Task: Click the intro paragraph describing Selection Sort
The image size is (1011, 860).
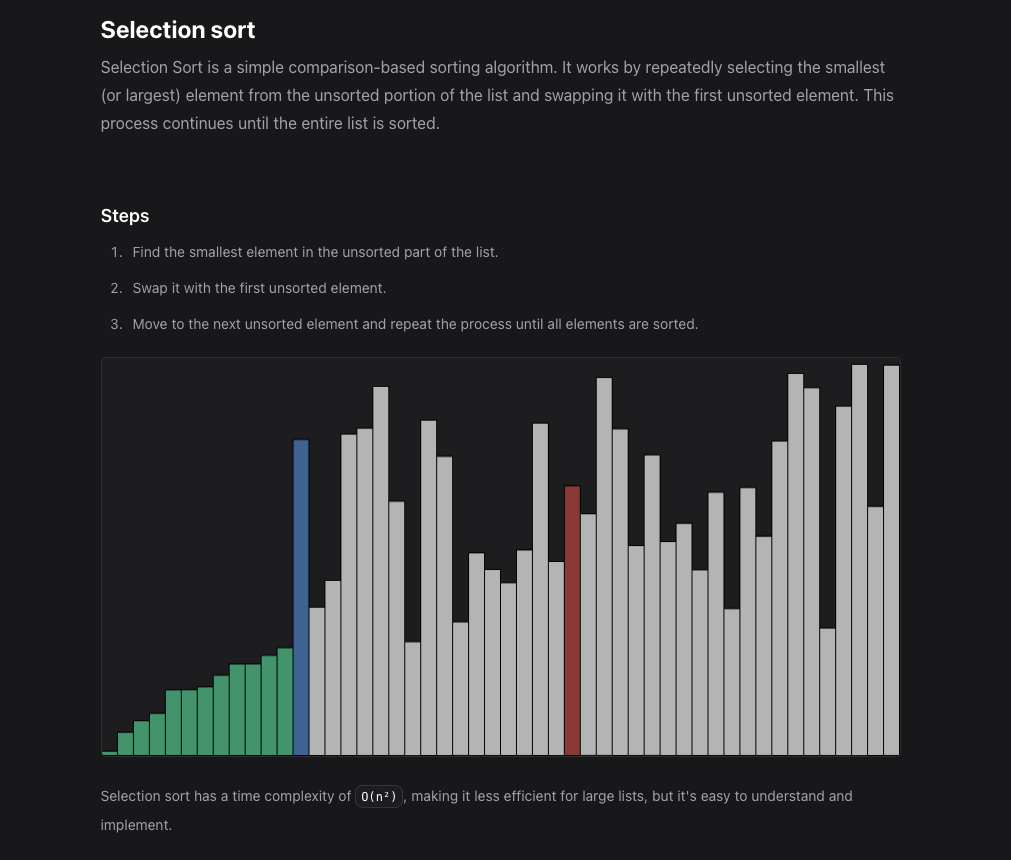Action: coord(497,96)
